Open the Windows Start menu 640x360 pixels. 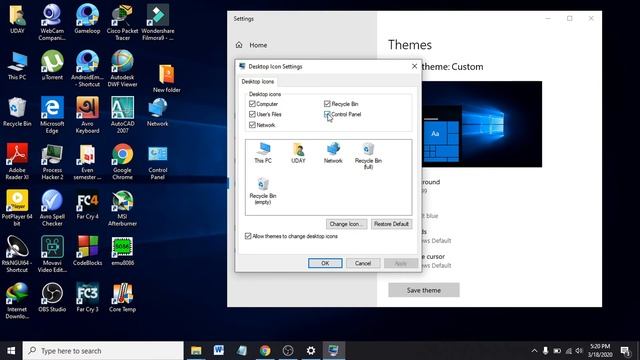11,351
